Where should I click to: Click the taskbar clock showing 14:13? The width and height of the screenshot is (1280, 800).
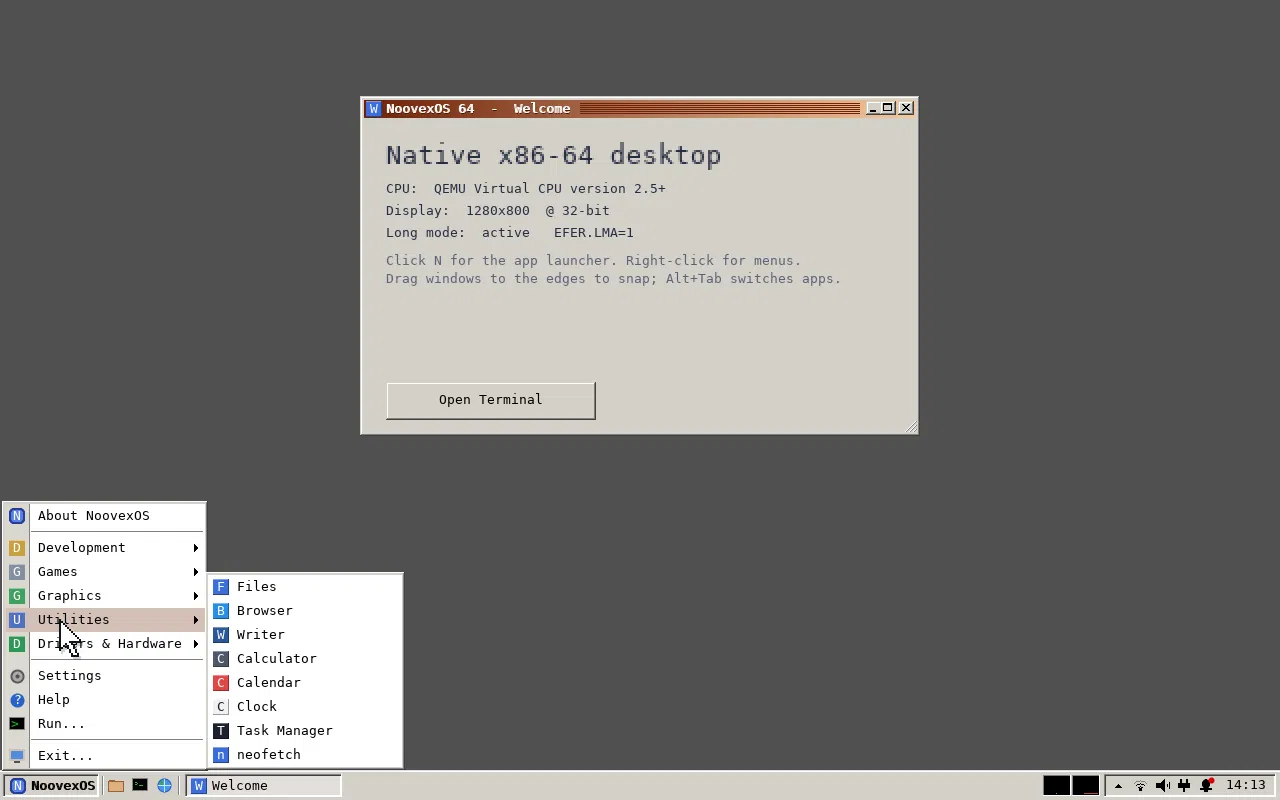click(1246, 786)
